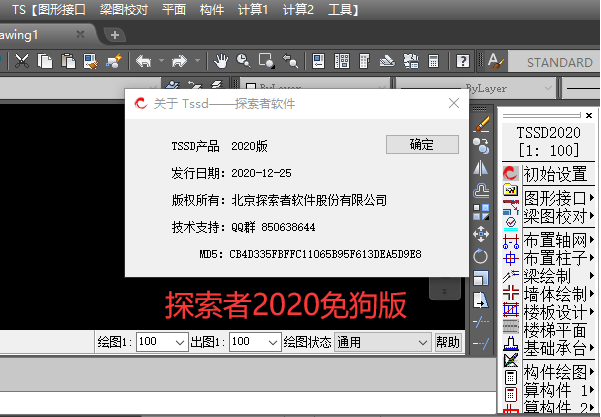Open the Properties palette icon
Screen dimensions: 601x417
tap(319, 61)
